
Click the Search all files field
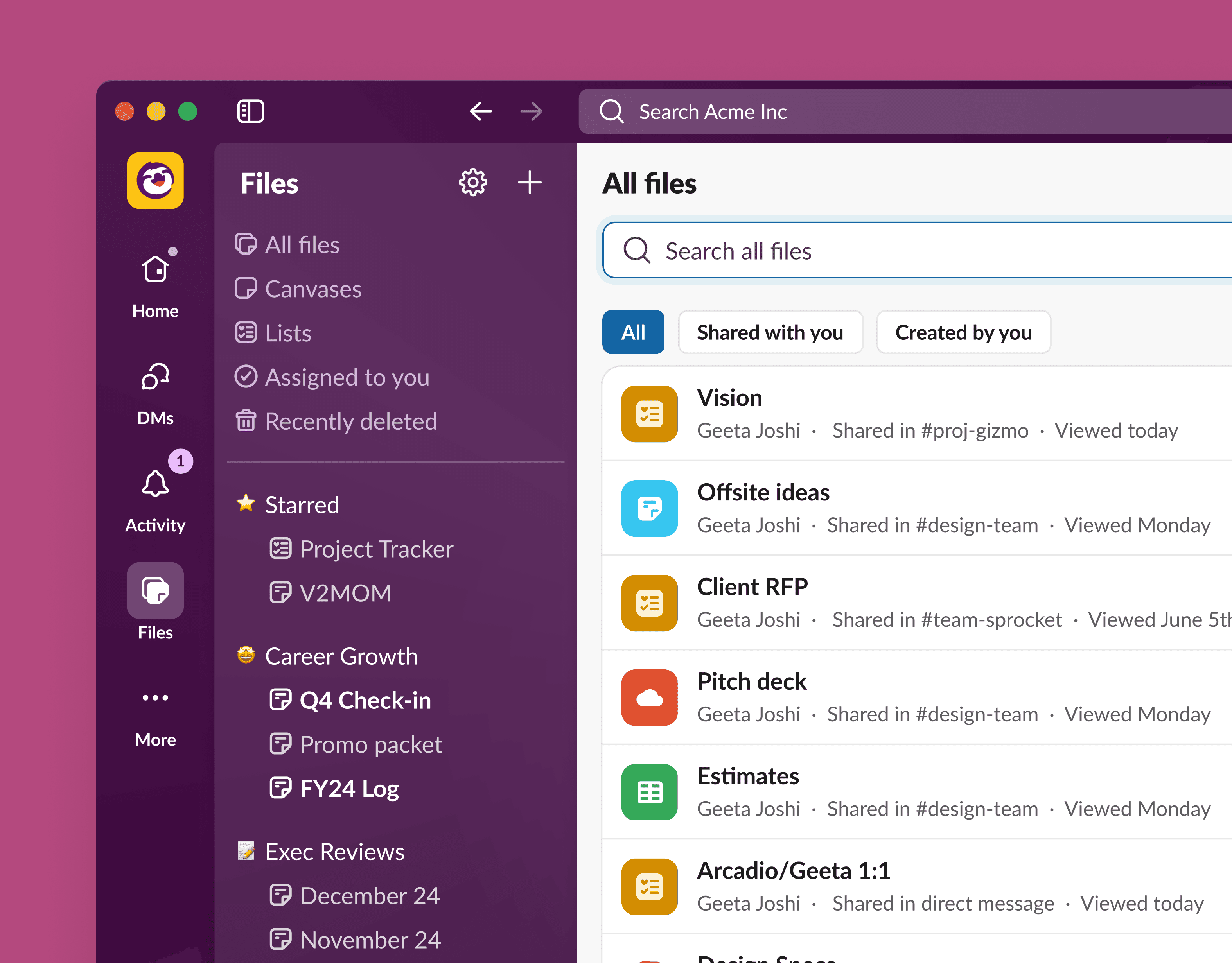pos(903,251)
